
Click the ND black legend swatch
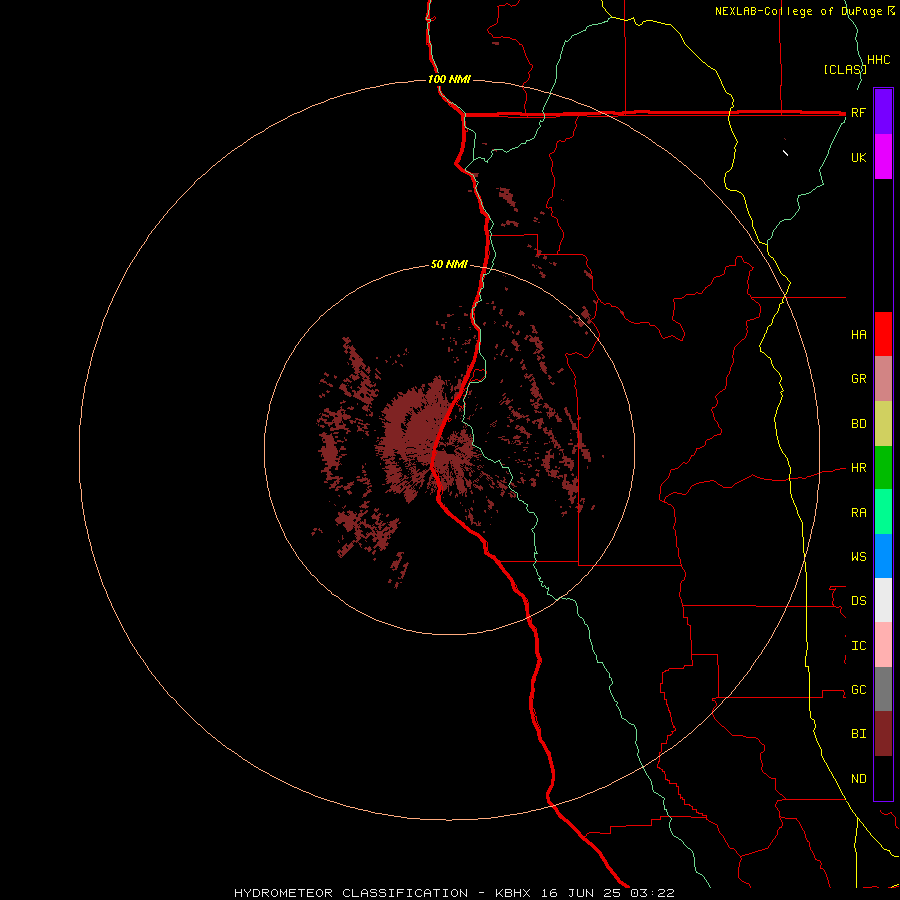(x=883, y=778)
